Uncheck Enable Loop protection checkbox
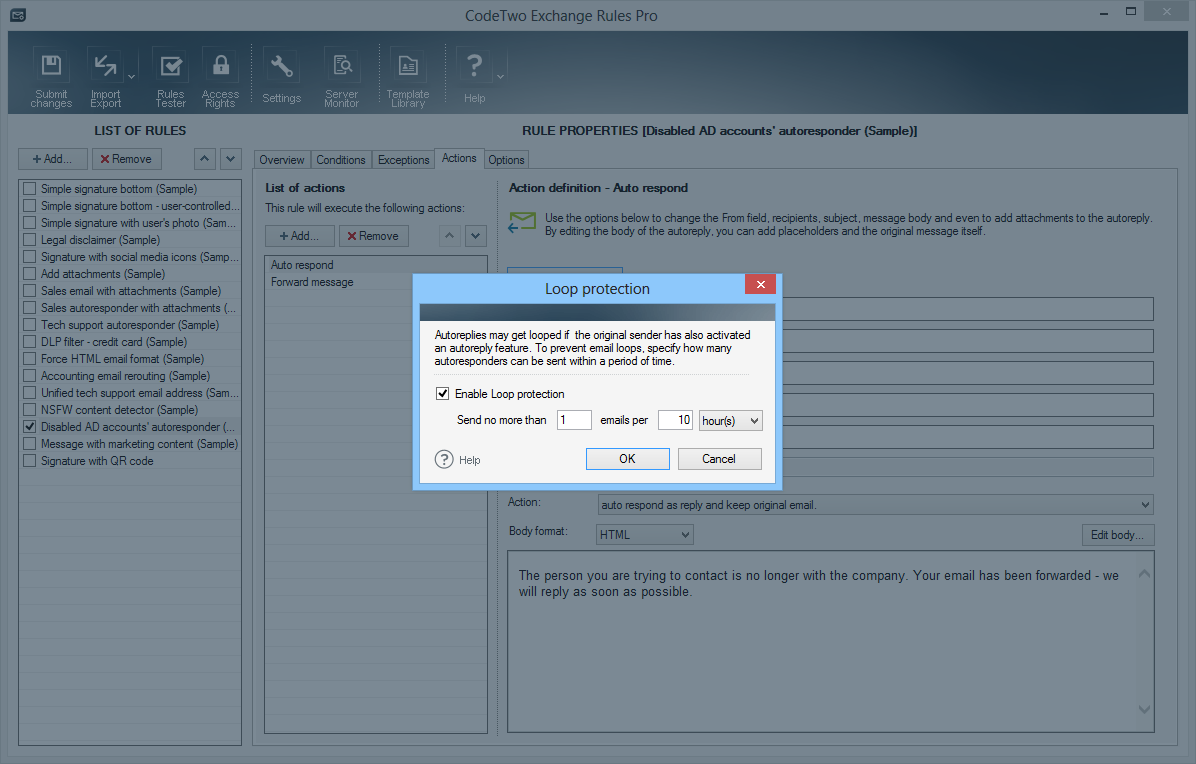Image resolution: width=1196 pixels, height=764 pixels. pos(443,394)
